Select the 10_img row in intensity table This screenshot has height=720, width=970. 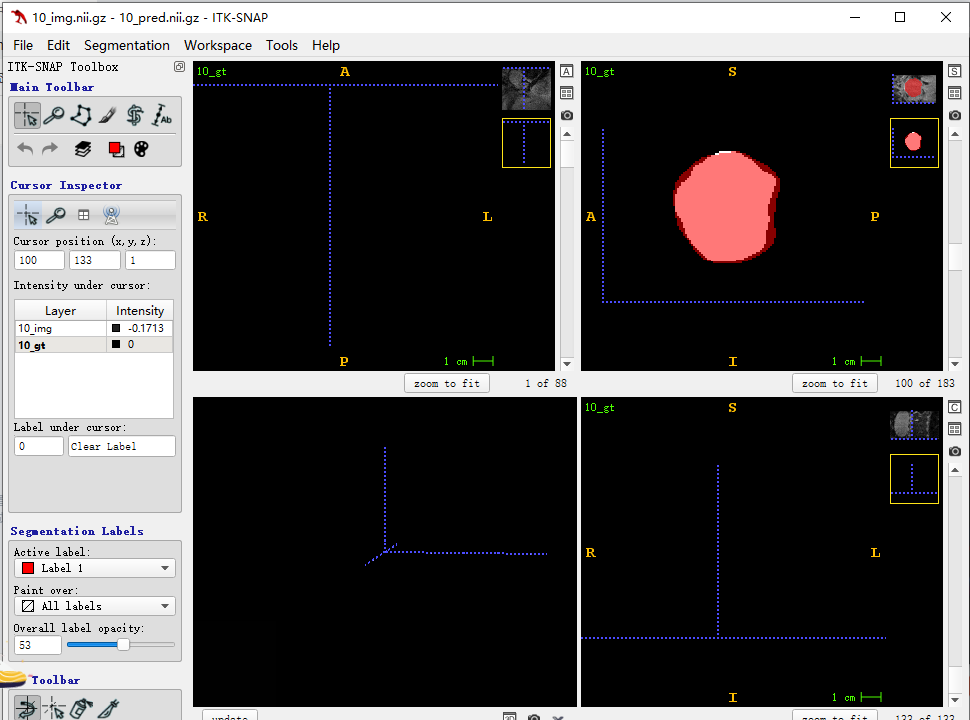point(93,328)
